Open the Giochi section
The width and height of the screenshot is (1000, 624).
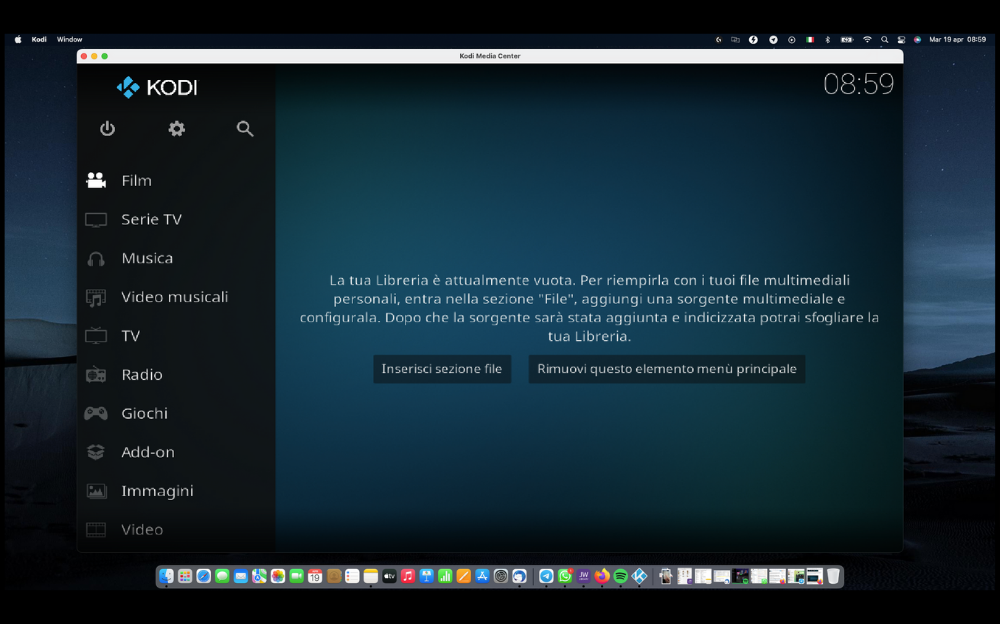[x=145, y=413]
